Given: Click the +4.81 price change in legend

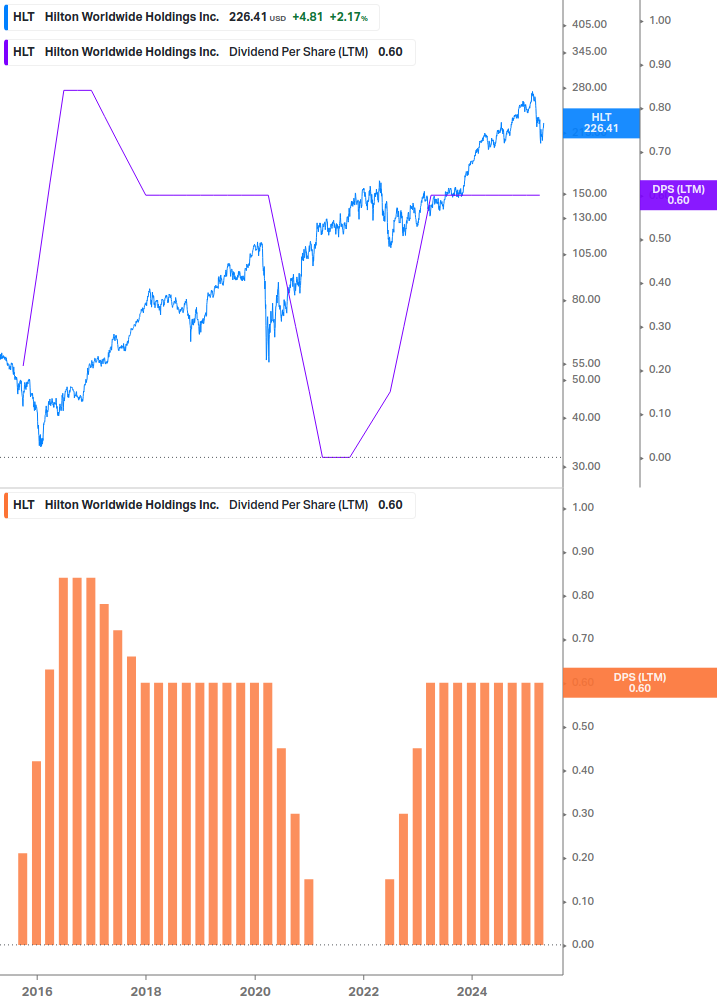Looking at the screenshot, I should (308, 17).
